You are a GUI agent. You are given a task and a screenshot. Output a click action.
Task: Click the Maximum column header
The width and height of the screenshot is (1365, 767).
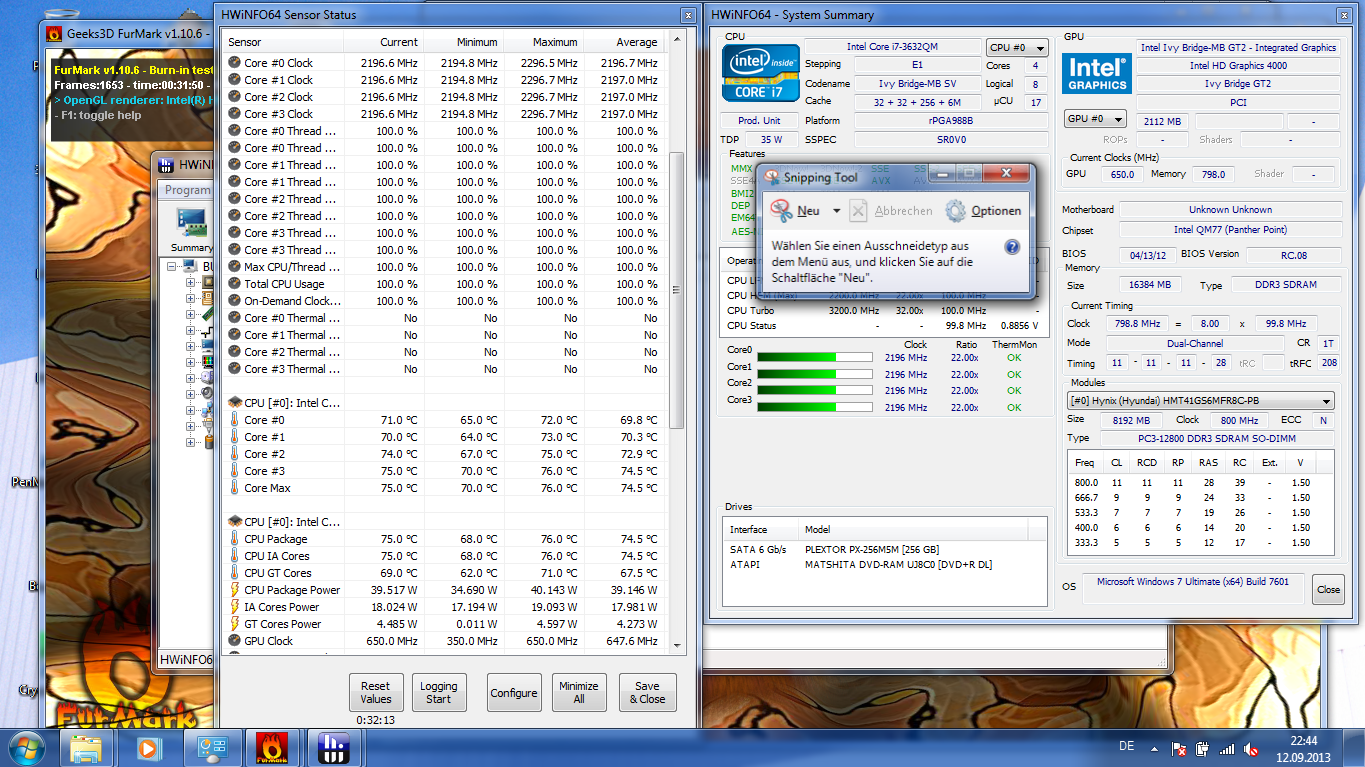[543, 42]
